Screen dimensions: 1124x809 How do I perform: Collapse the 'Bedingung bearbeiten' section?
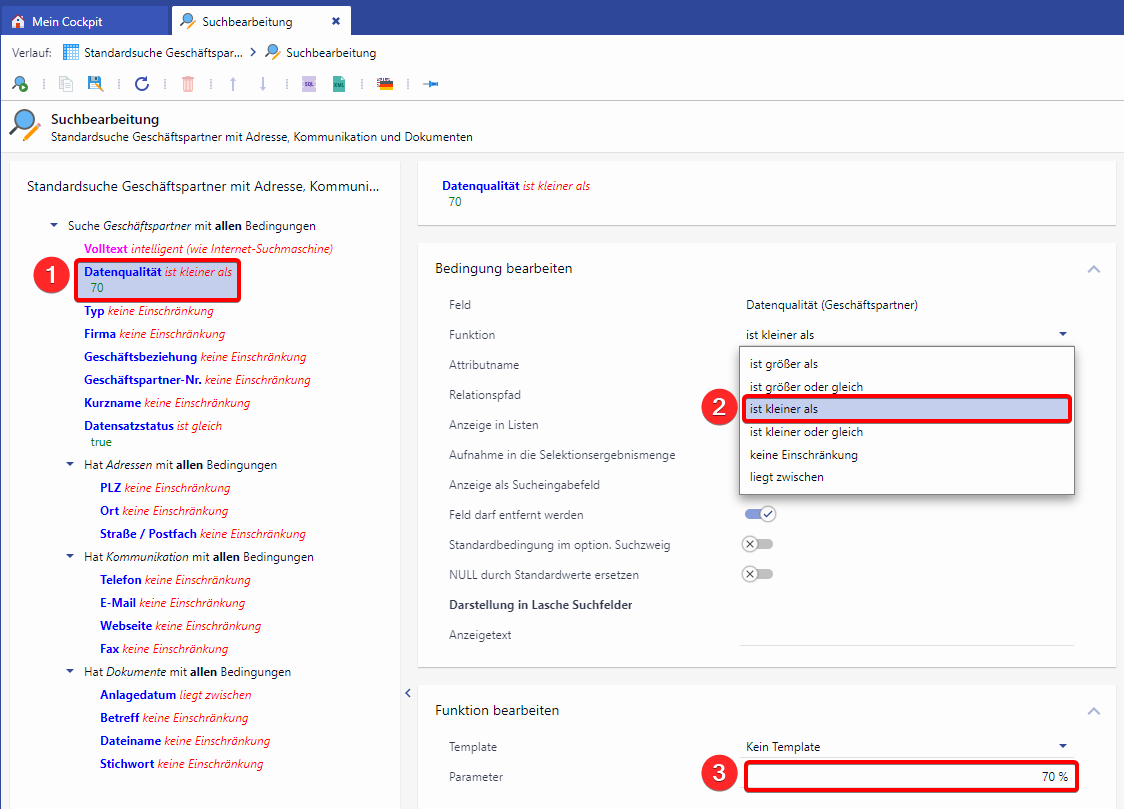(x=1093, y=269)
